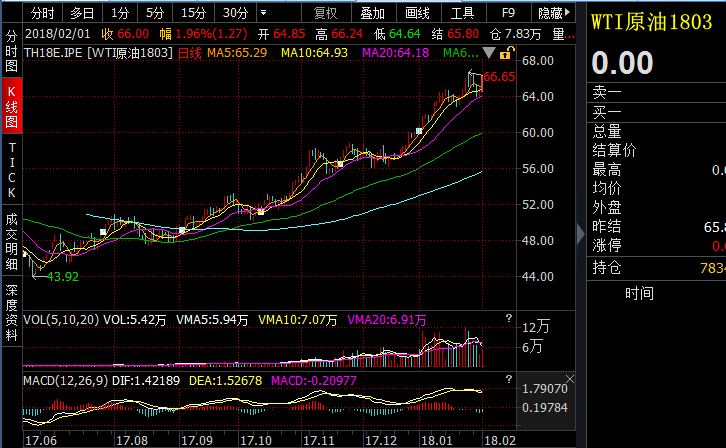This screenshot has width=726, height=448.
Task: Expand the hidden toolbar items (隐藏)
Action: pos(553,13)
